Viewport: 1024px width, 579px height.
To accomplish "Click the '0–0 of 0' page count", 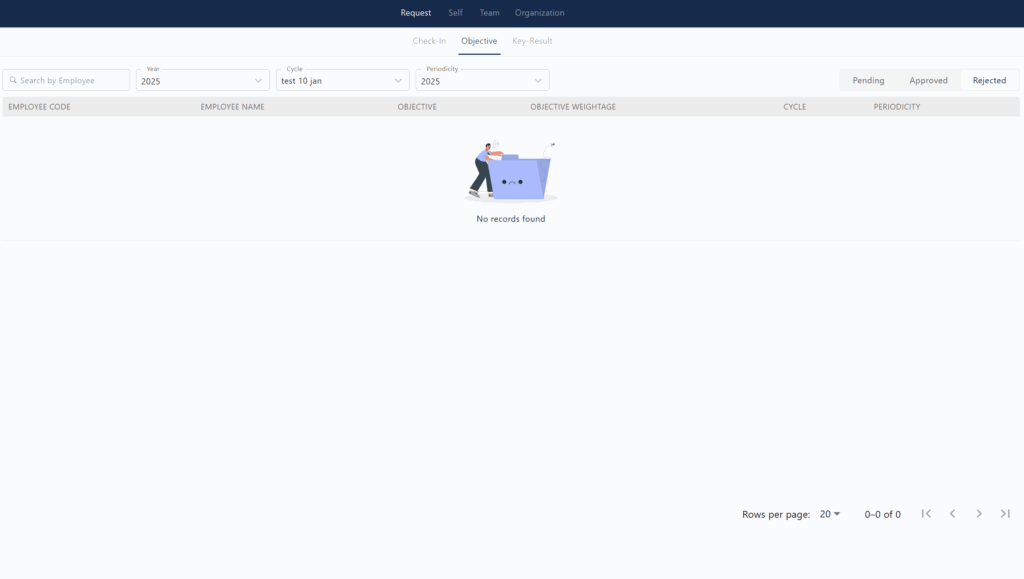I will coord(882,514).
